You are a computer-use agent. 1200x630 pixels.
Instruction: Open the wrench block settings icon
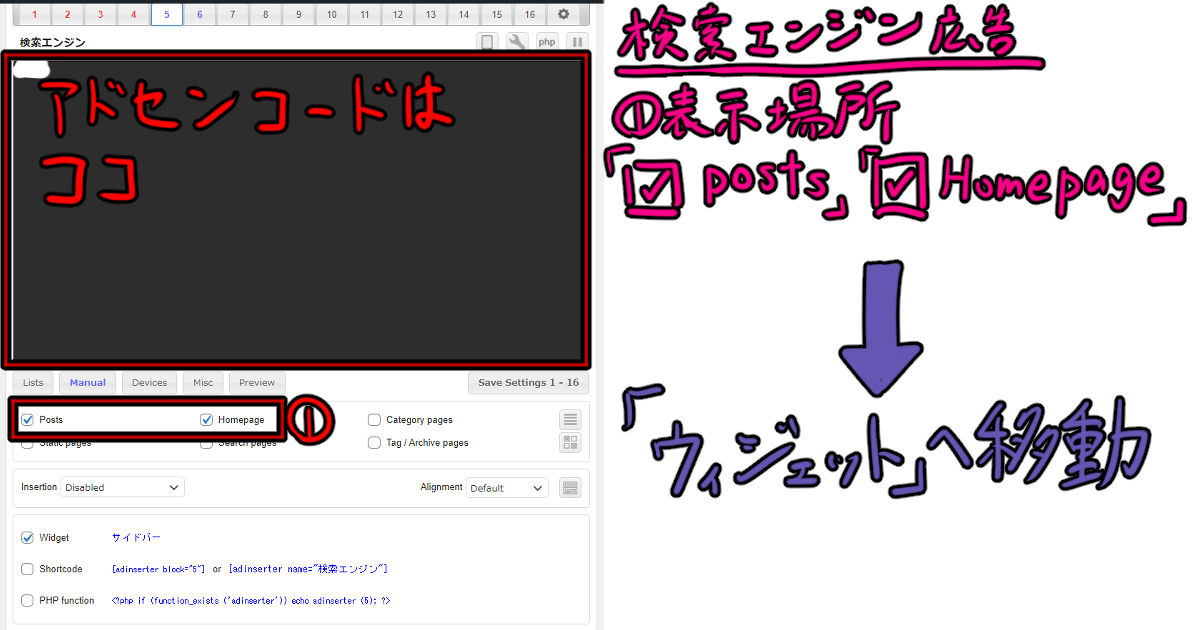pos(519,41)
